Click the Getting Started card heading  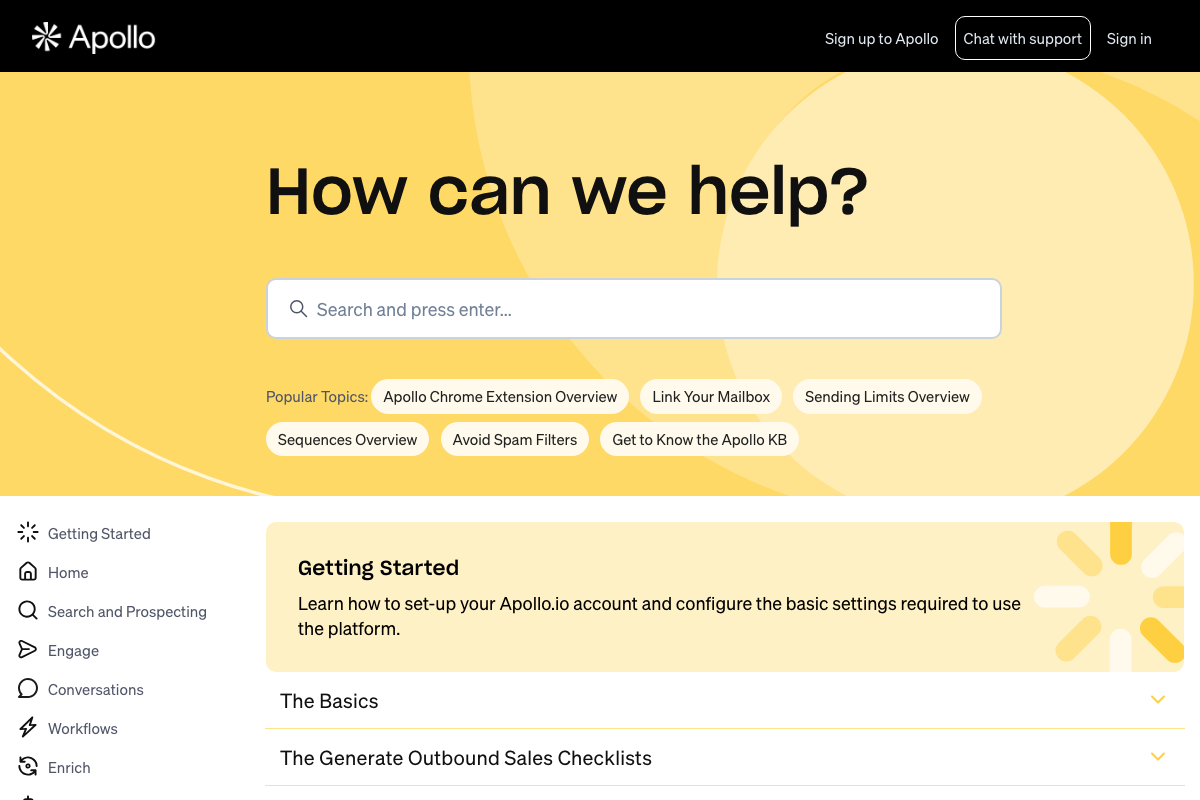click(x=378, y=568)
